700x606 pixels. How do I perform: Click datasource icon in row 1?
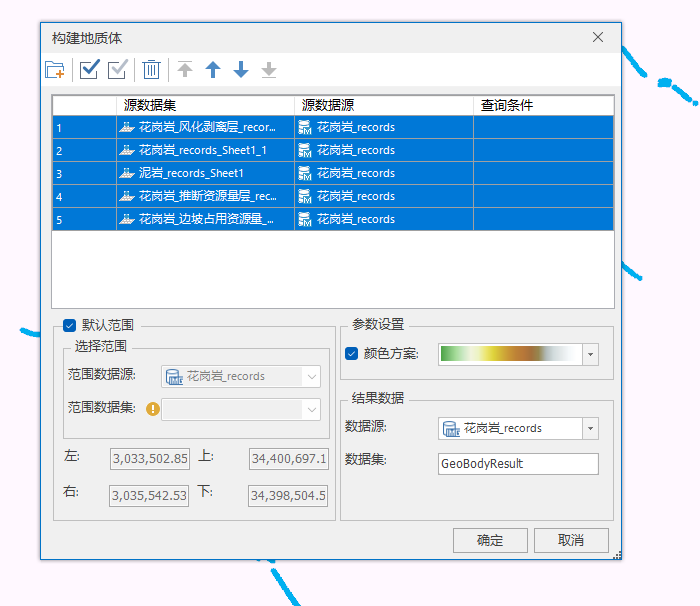[304, 127]
